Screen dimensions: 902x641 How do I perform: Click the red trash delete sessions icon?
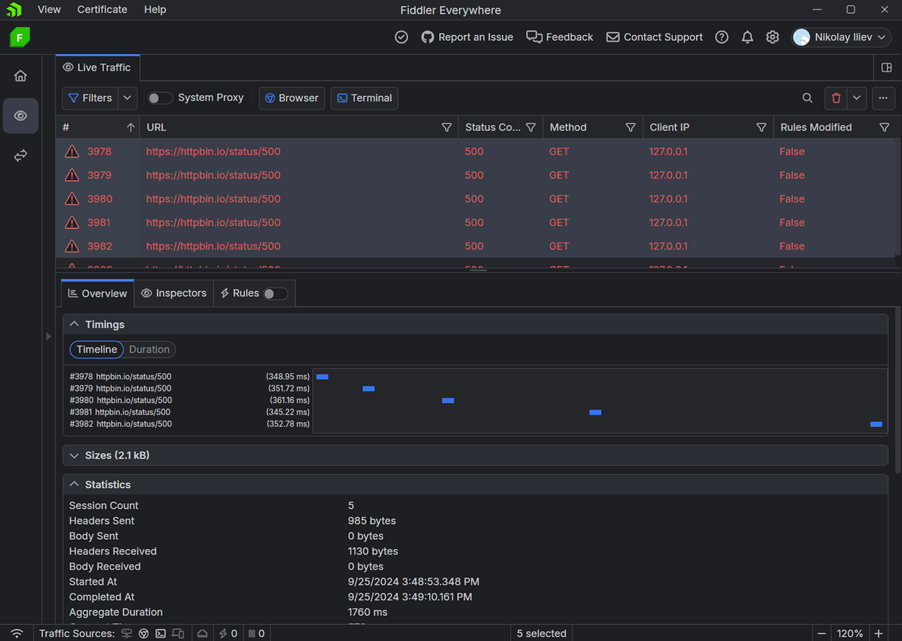coord(836,98)
